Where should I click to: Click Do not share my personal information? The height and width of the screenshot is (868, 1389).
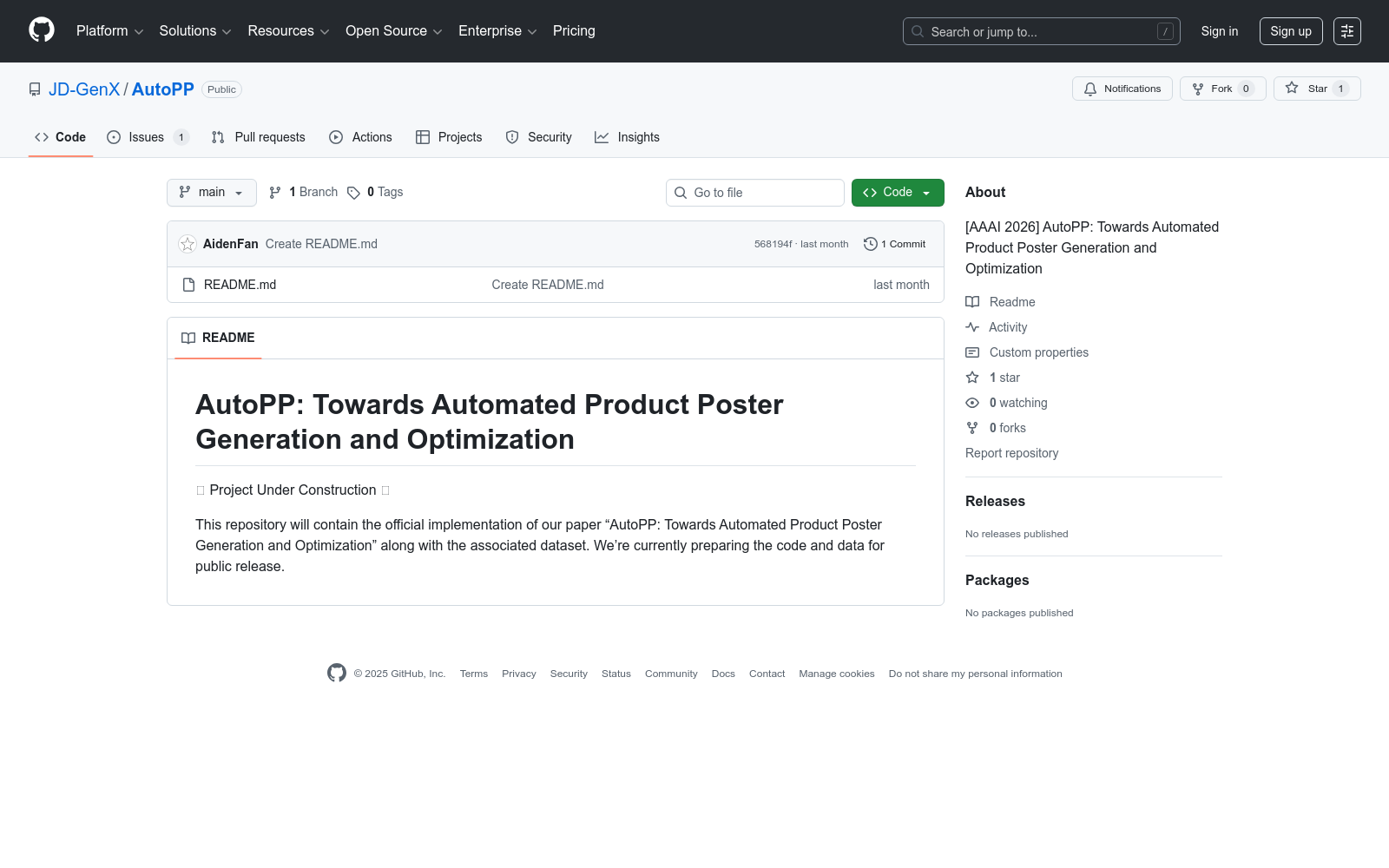pos(975,674)
